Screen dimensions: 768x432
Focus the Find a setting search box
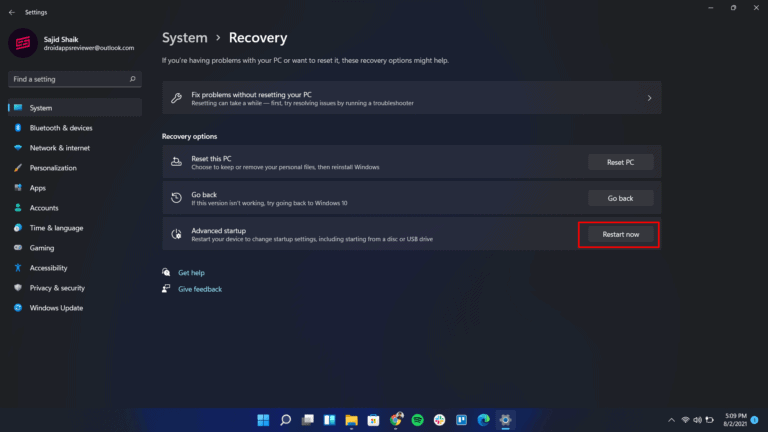[75, 79]
